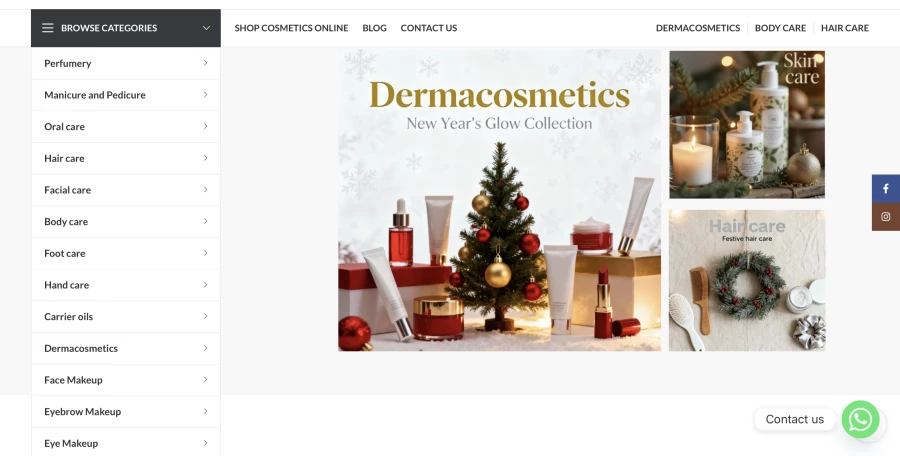This screenshot has height=456, width=900.
Task: Select Dermacosmetics in the top-right navigation
Action: 697,28
